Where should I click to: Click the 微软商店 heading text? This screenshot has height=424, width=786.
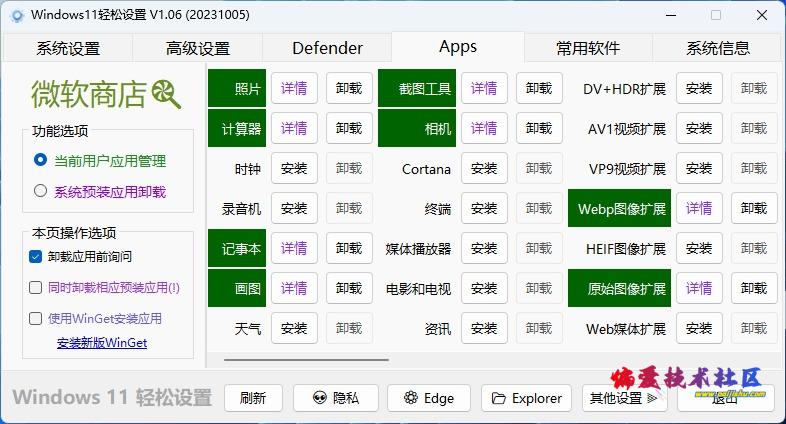tap(89, 94)
